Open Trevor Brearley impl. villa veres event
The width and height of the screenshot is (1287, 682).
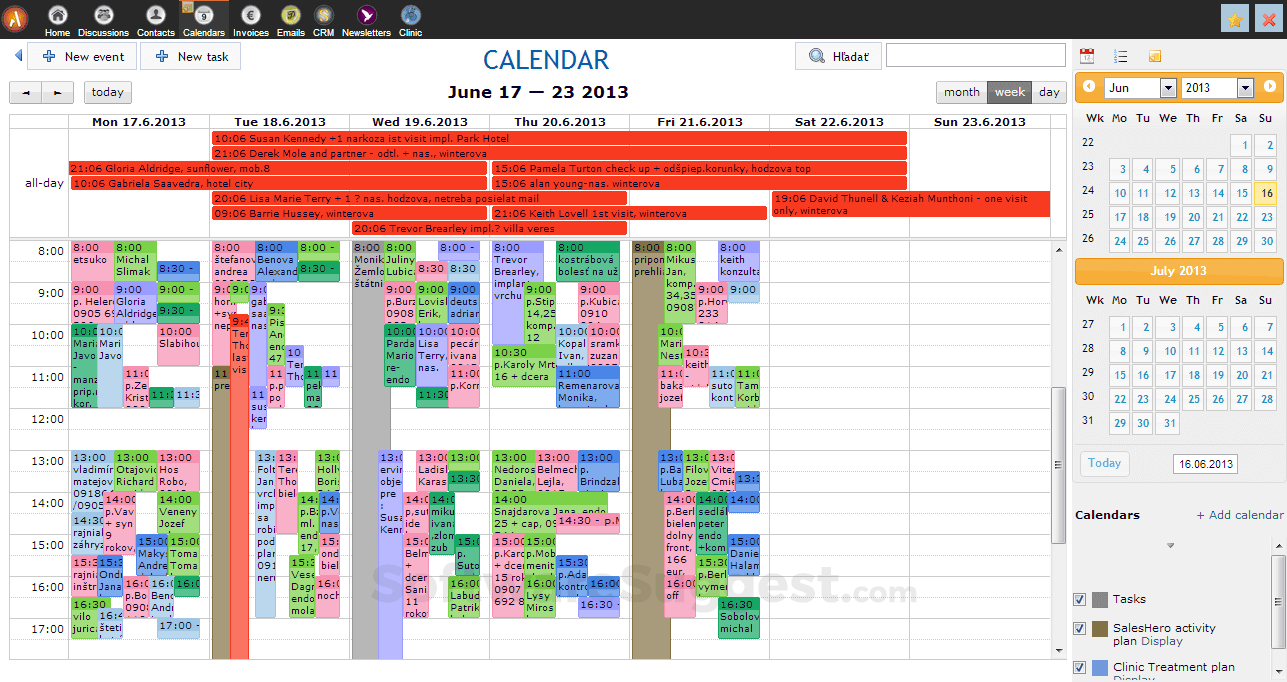tap(489, 228)
